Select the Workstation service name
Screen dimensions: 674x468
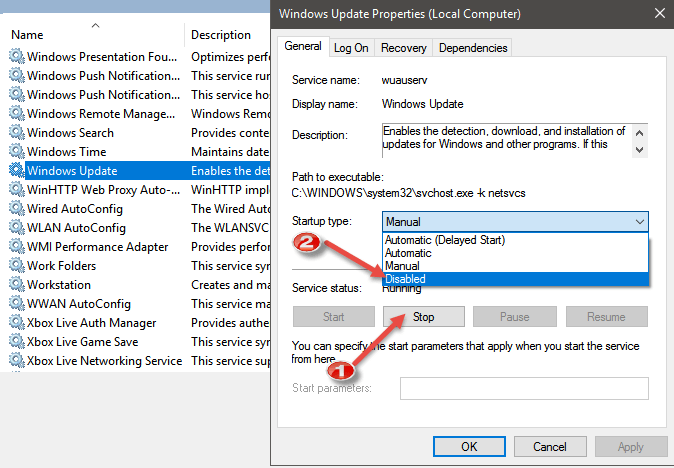[59, 284]
